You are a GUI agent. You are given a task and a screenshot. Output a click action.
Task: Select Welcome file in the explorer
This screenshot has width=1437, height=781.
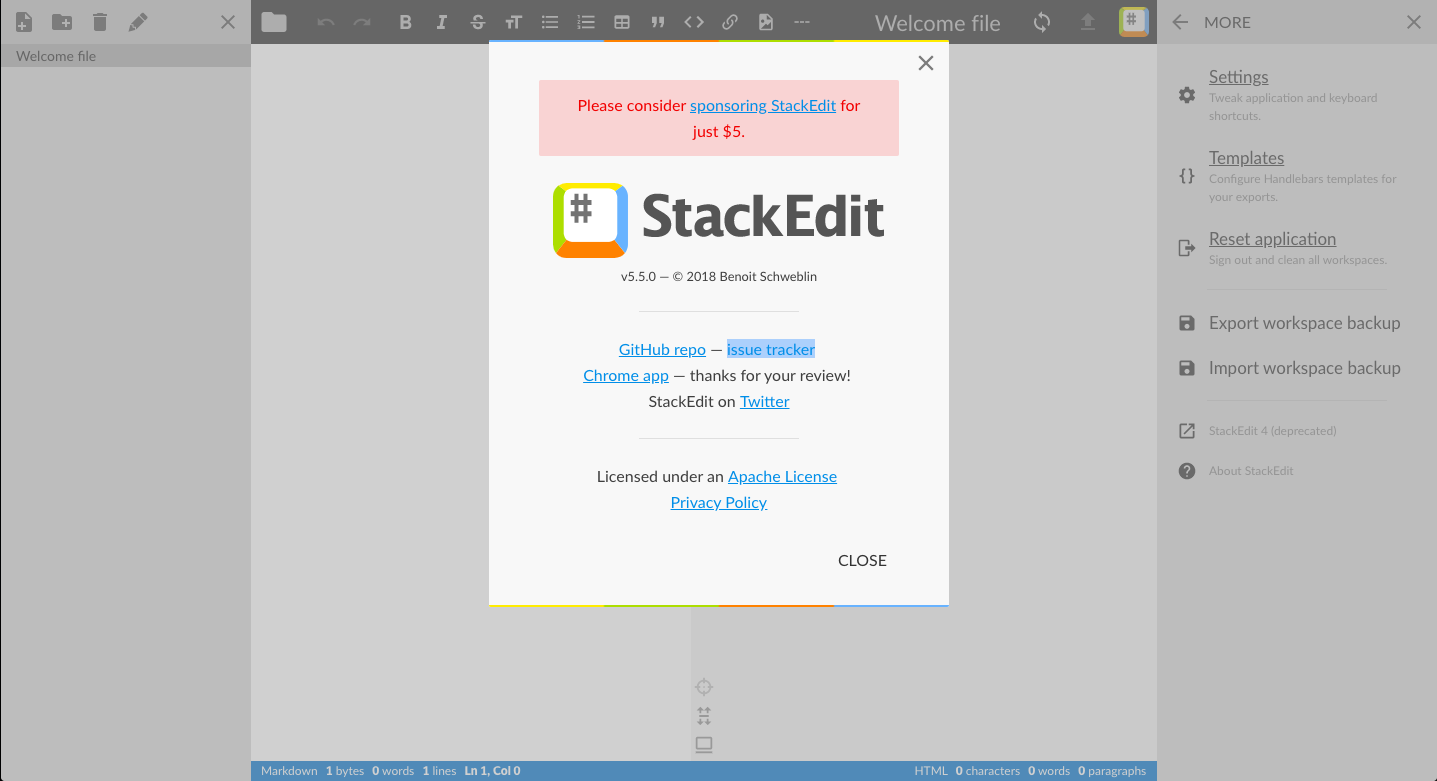pyautogui.click(x=125, y=56)
